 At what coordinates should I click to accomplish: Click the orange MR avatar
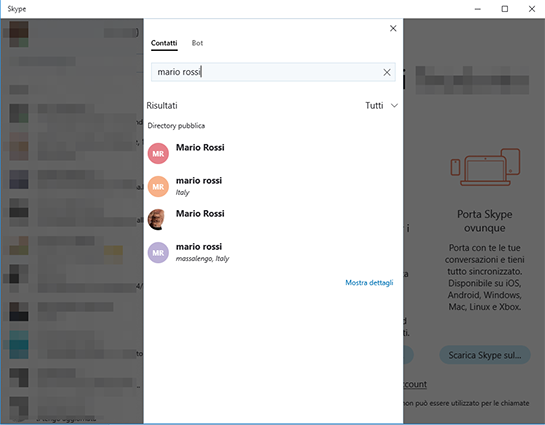point(158,186)
